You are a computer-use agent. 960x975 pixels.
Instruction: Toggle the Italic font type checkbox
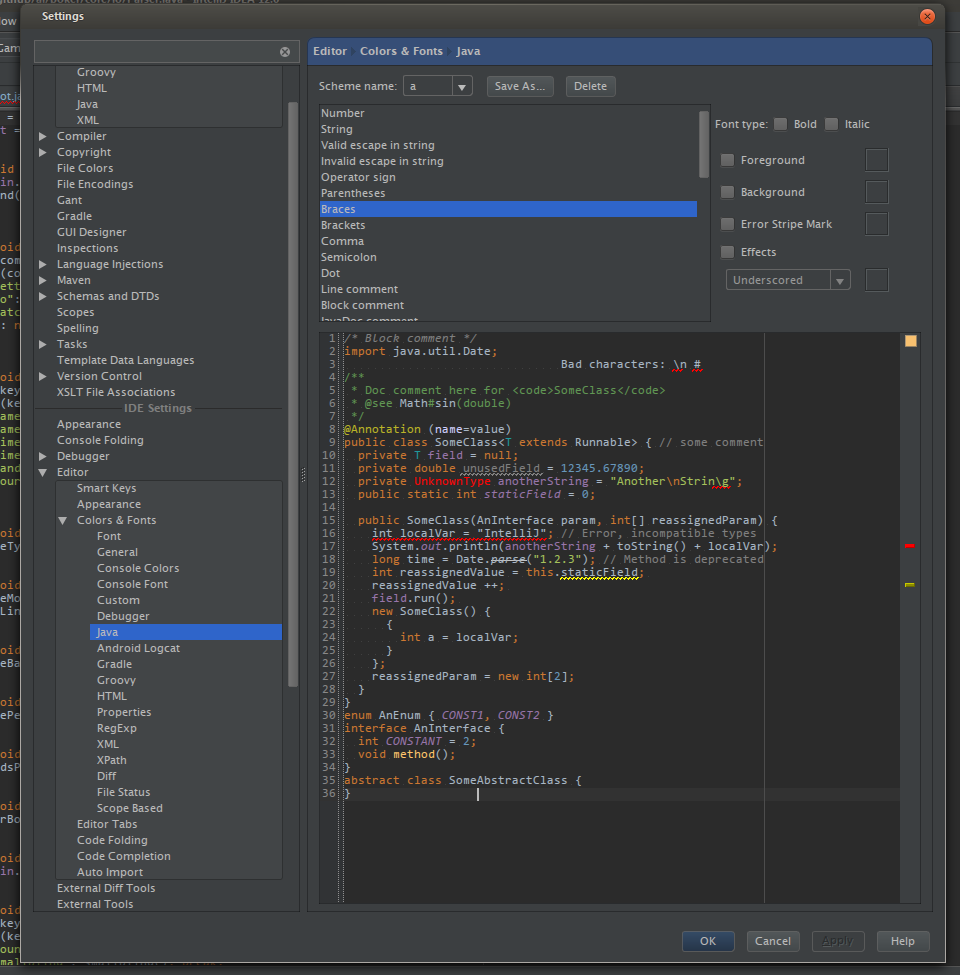pos(831,124)
